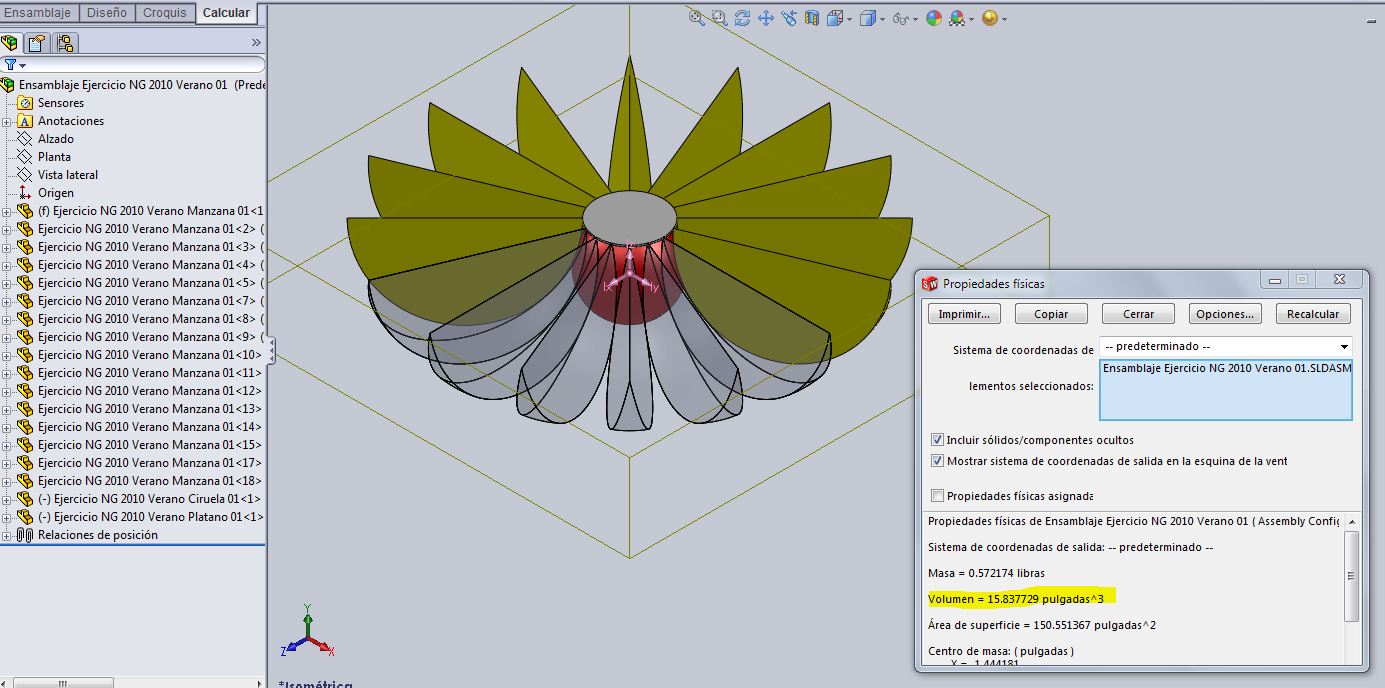Open the ConfigurationManager tab icon
The width and height of the screenshot is (1385, 688).
(x=65, y=43)
